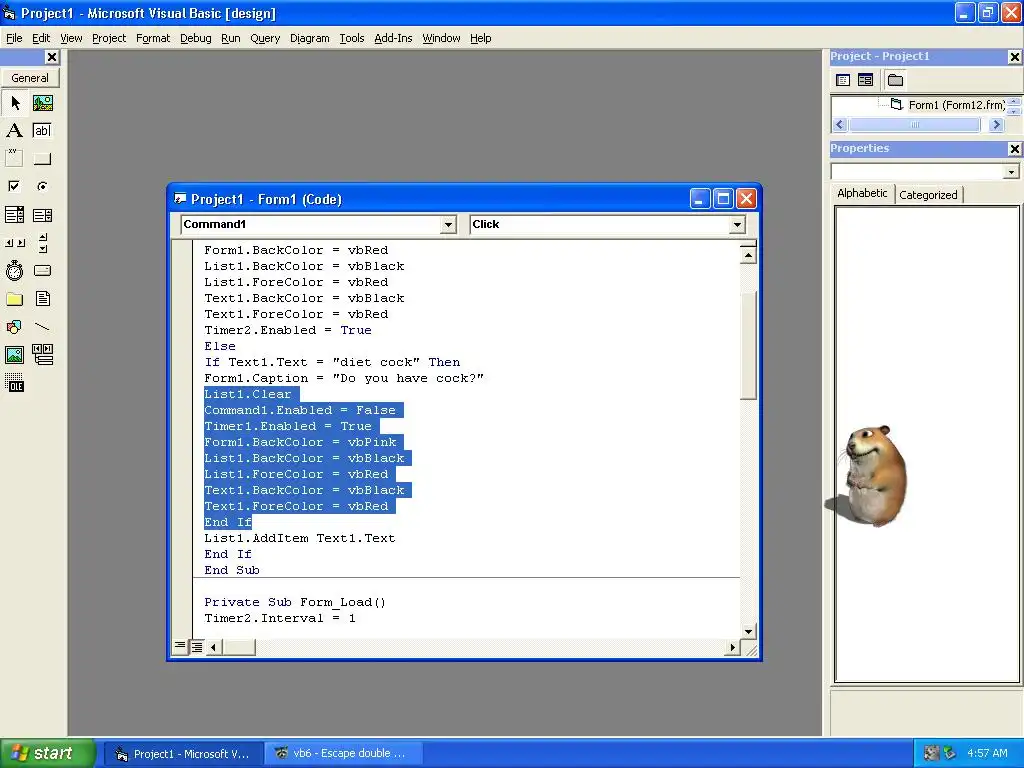Close the Project explorer panel

coord(1014,57)
